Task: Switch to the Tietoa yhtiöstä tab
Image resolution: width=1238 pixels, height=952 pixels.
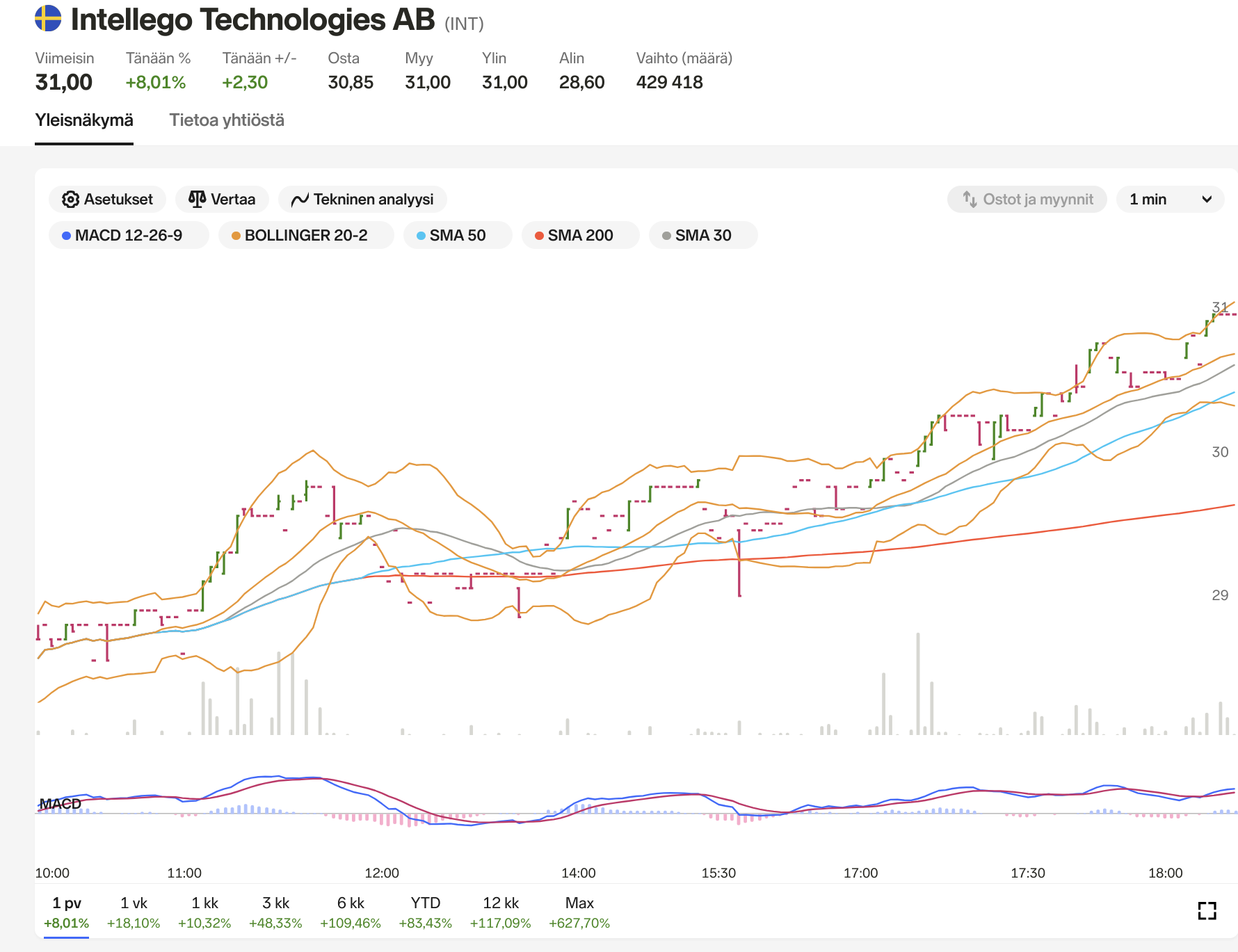Action: (227, 120)
